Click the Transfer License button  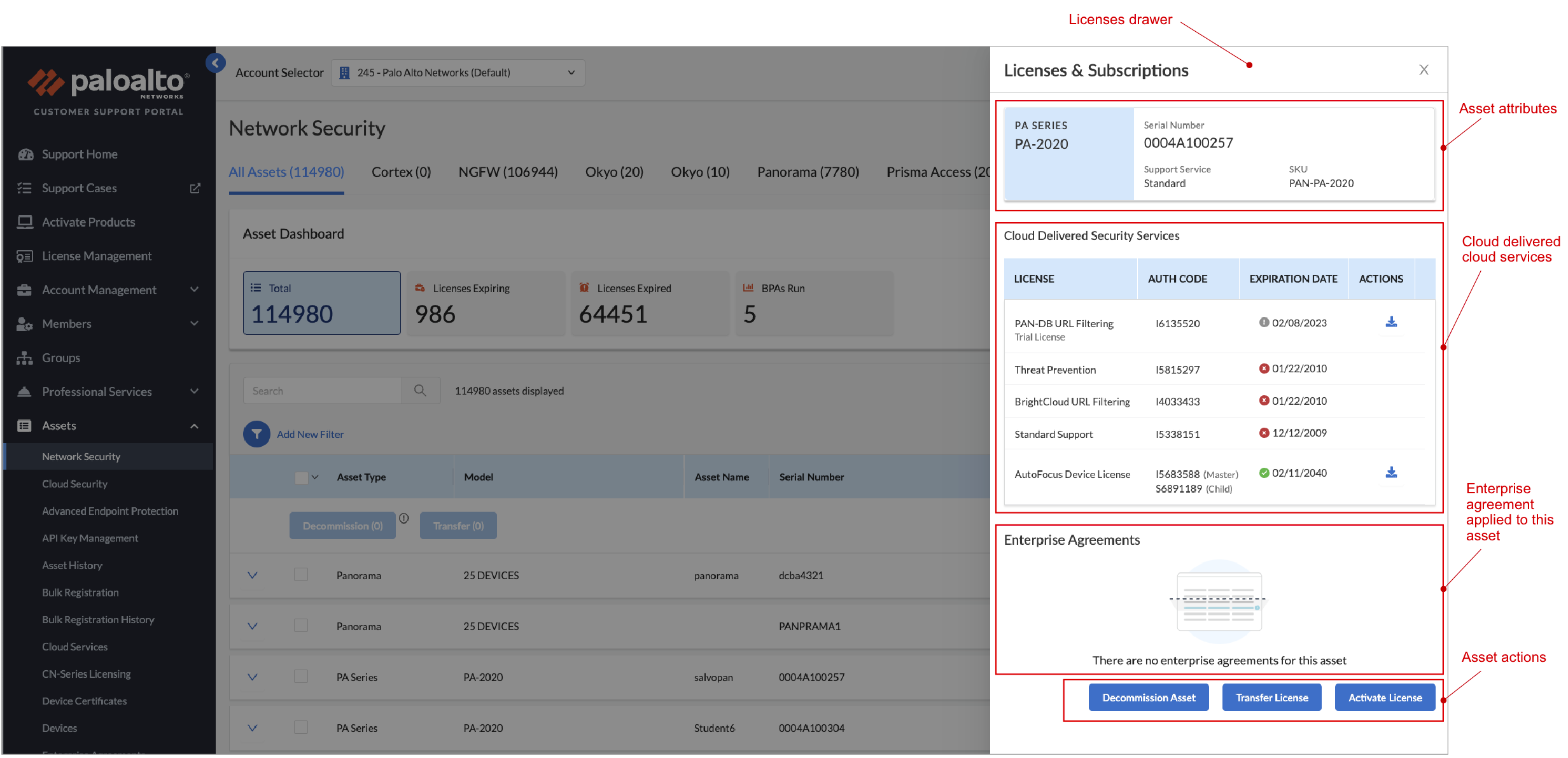(1271, 698)
